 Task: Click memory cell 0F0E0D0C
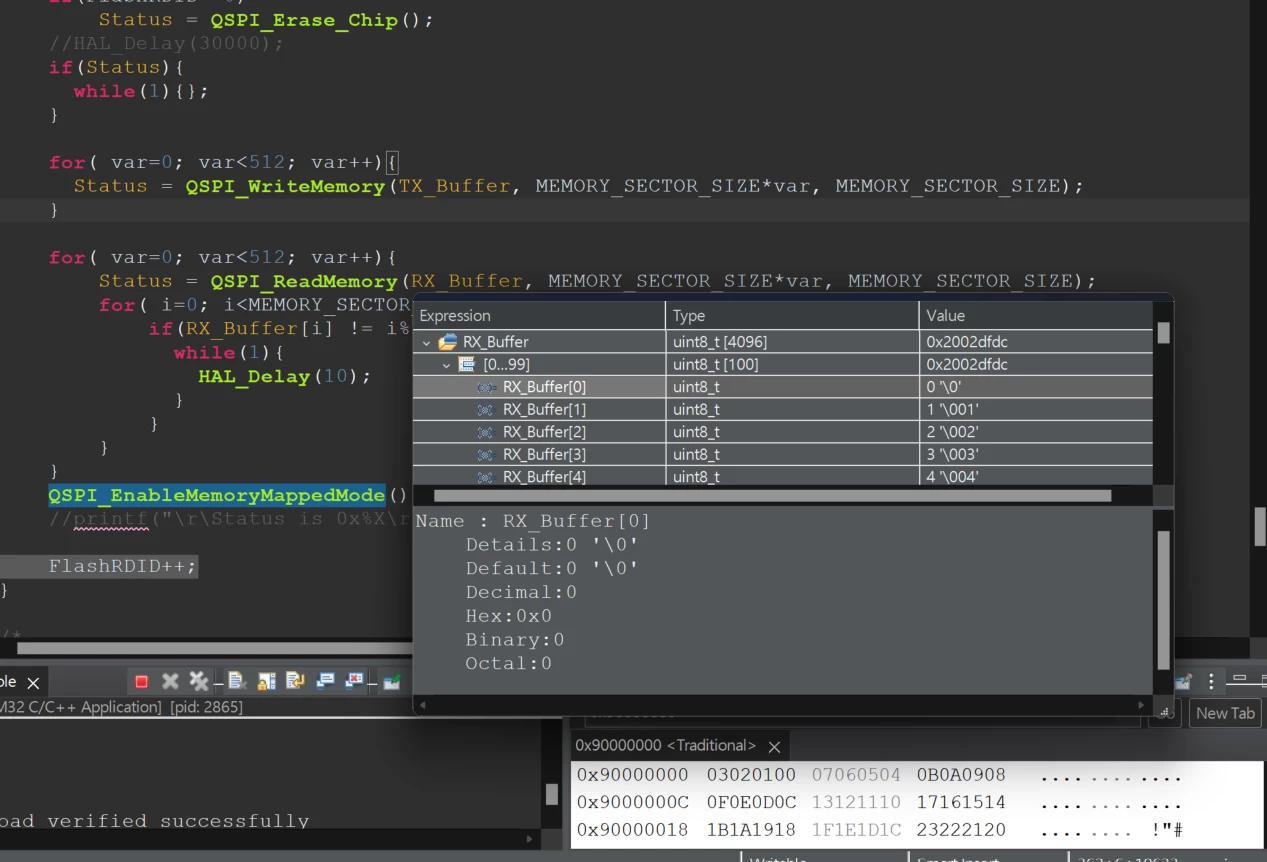(751, 802)
